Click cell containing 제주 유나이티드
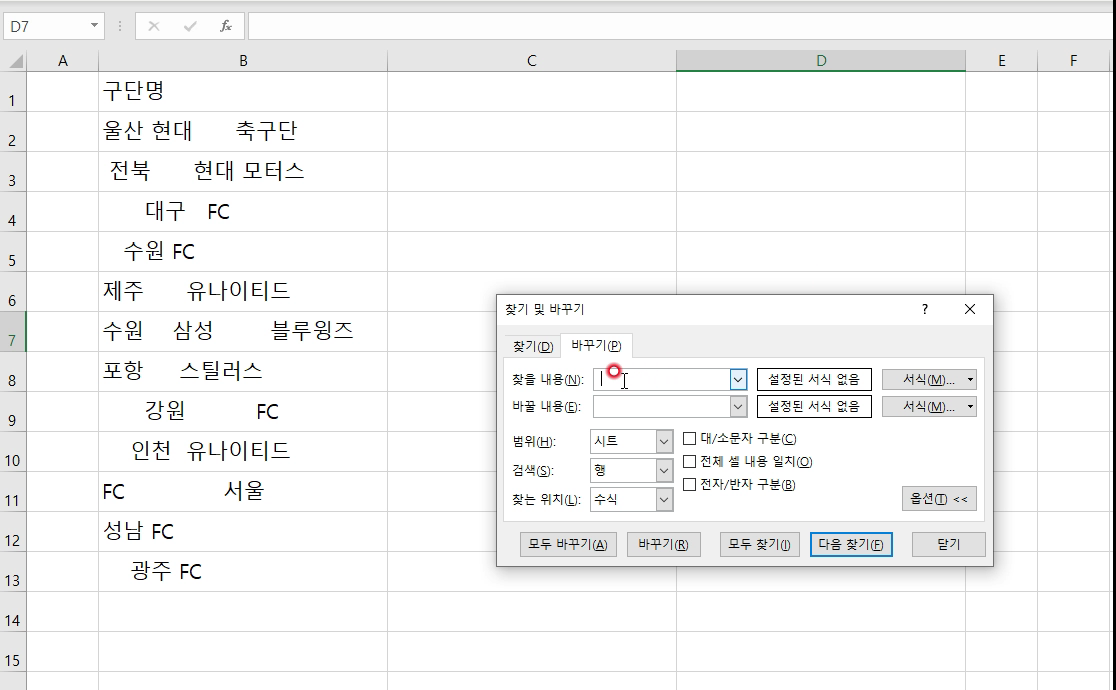The height and width of the screenshot is (690, 1116). [243, 291]
